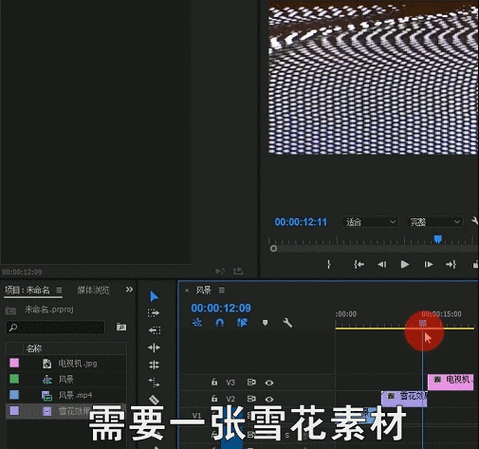Screen dimensions: 479x449
Task: Select the Razor tool
Action: (154, 399)
